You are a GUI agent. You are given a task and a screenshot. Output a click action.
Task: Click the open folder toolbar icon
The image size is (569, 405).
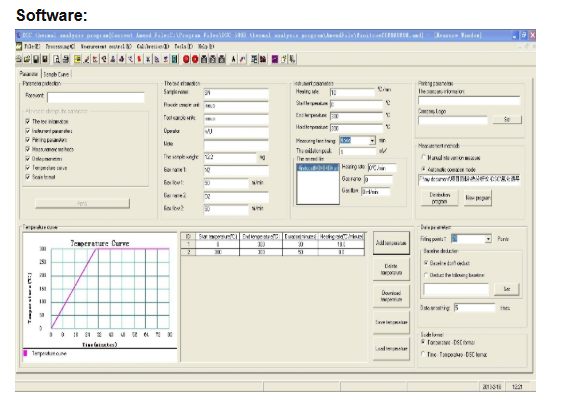(x=27, y=59)
